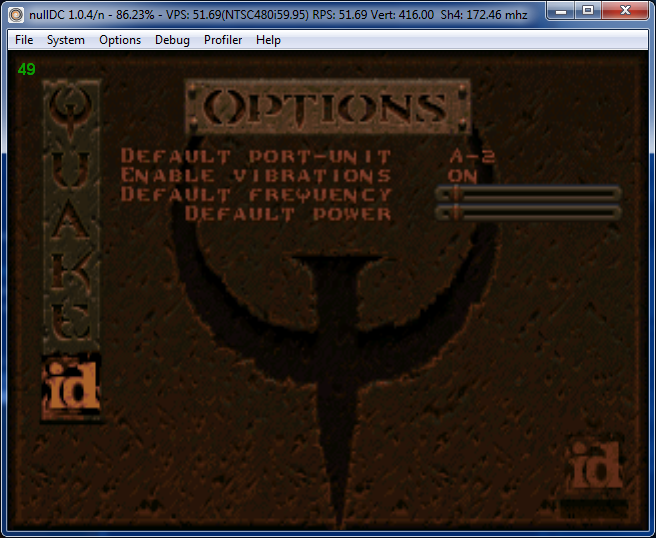
Task: Click the OPTIONS title plaque
Action: 328,106
